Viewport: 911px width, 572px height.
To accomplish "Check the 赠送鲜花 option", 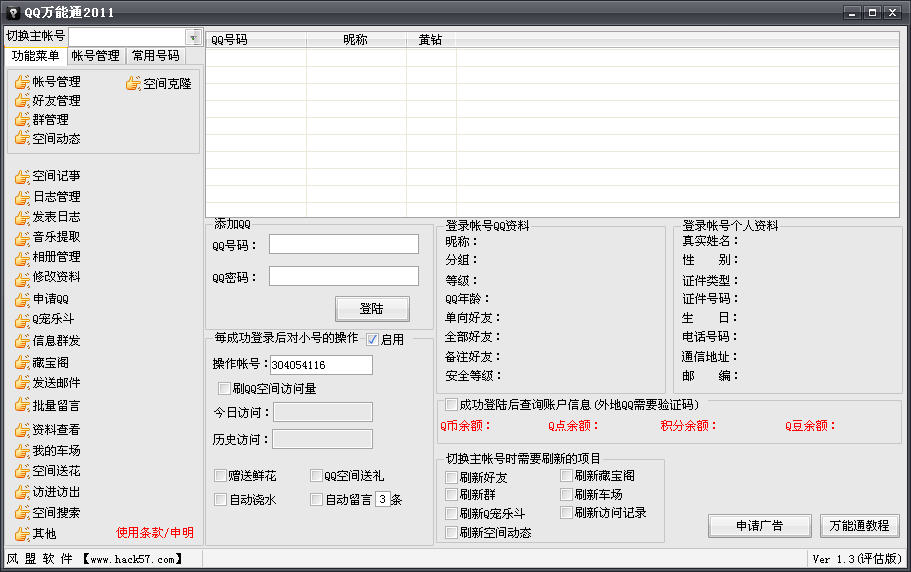I will [x=220, y=476].
